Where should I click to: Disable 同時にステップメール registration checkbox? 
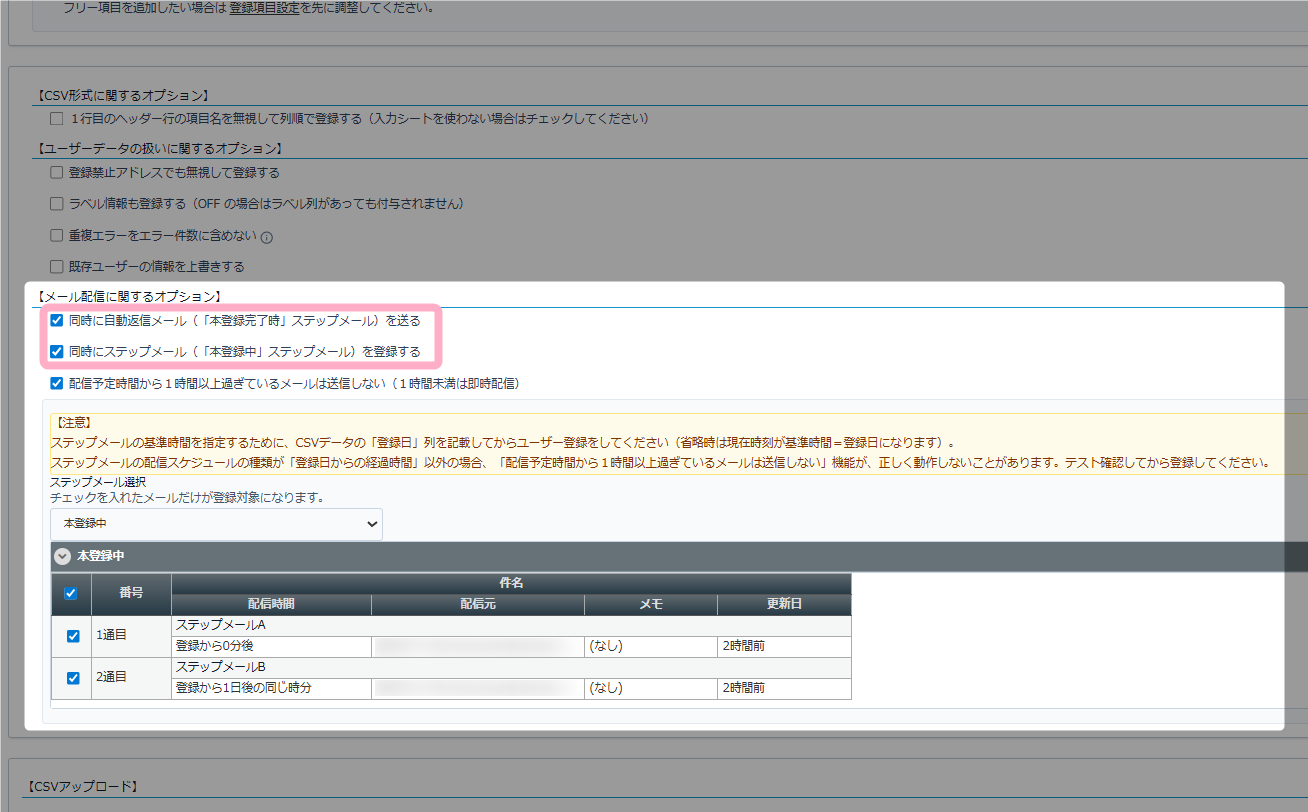[x=57, y=352]
